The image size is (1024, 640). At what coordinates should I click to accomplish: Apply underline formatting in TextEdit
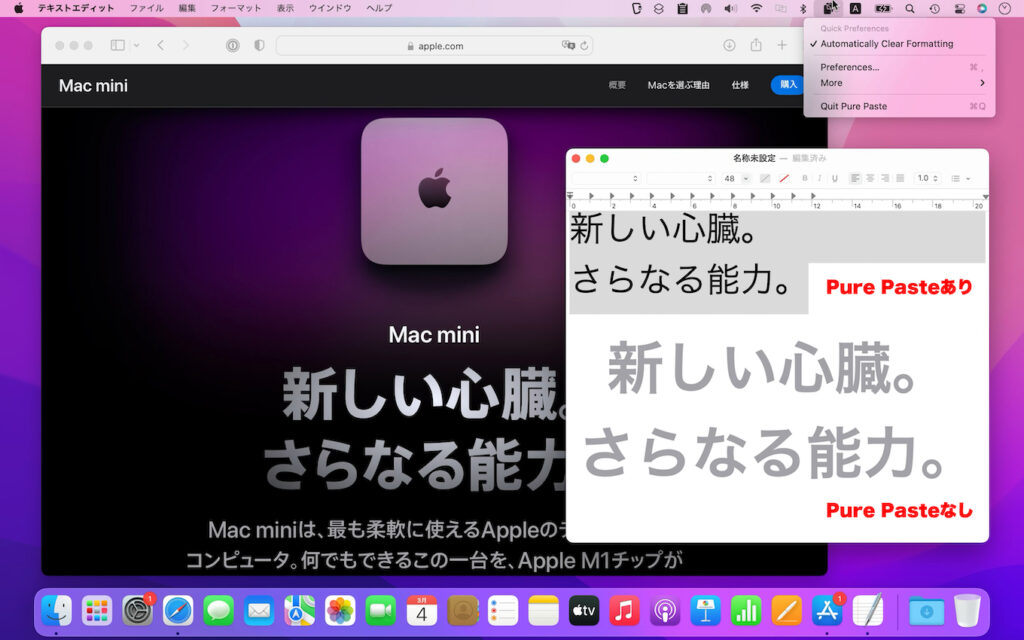coord(835,178)
